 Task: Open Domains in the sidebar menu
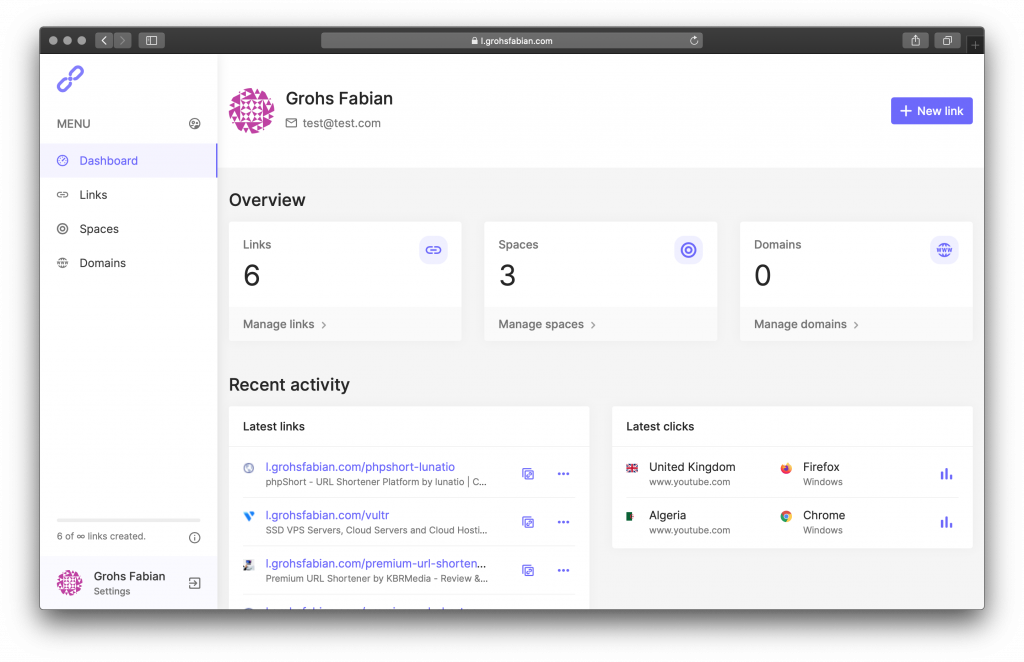click(x=129, y=262)
